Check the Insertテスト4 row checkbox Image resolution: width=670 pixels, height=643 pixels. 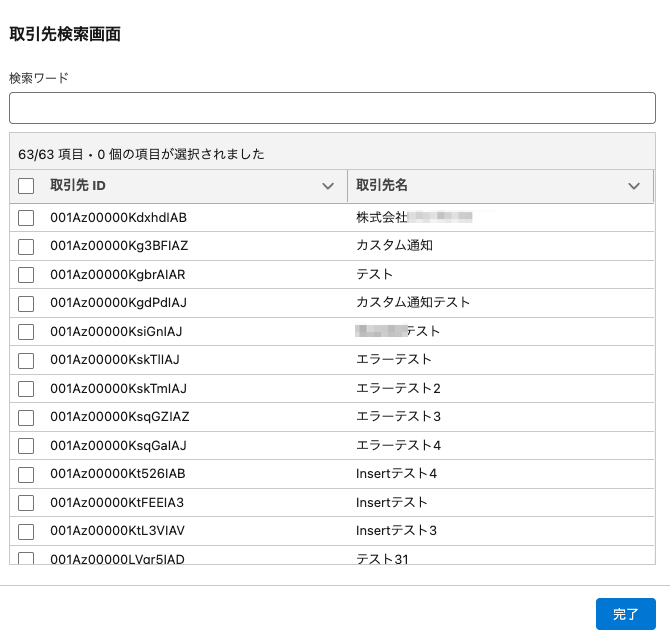[26, 474]
